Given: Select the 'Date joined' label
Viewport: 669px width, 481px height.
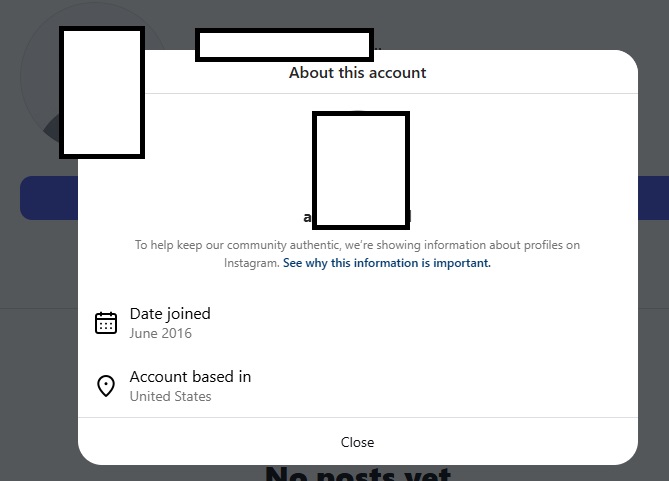Looking at the screenshot, I should pos(170,314).
